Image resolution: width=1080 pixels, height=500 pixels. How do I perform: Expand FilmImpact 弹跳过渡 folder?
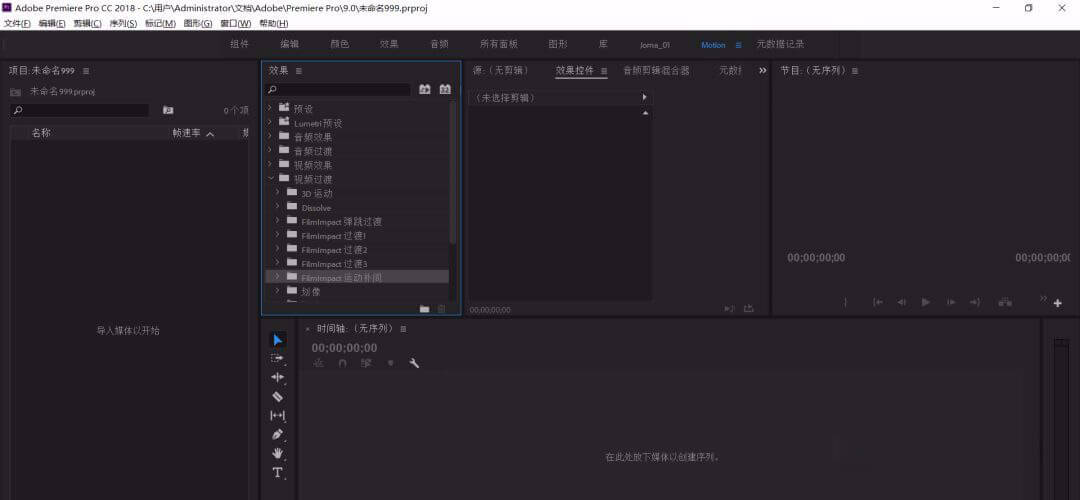[x=278, y=220]
